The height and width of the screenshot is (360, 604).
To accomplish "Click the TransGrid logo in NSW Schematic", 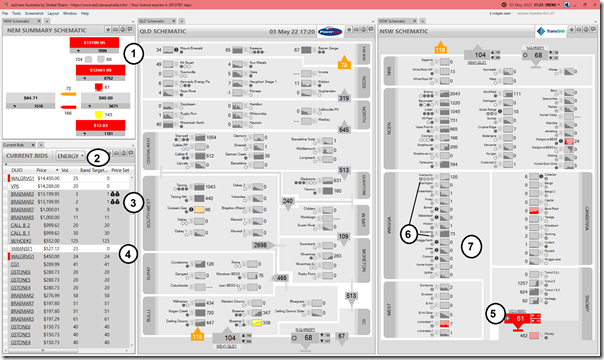I will coord(552,31).
